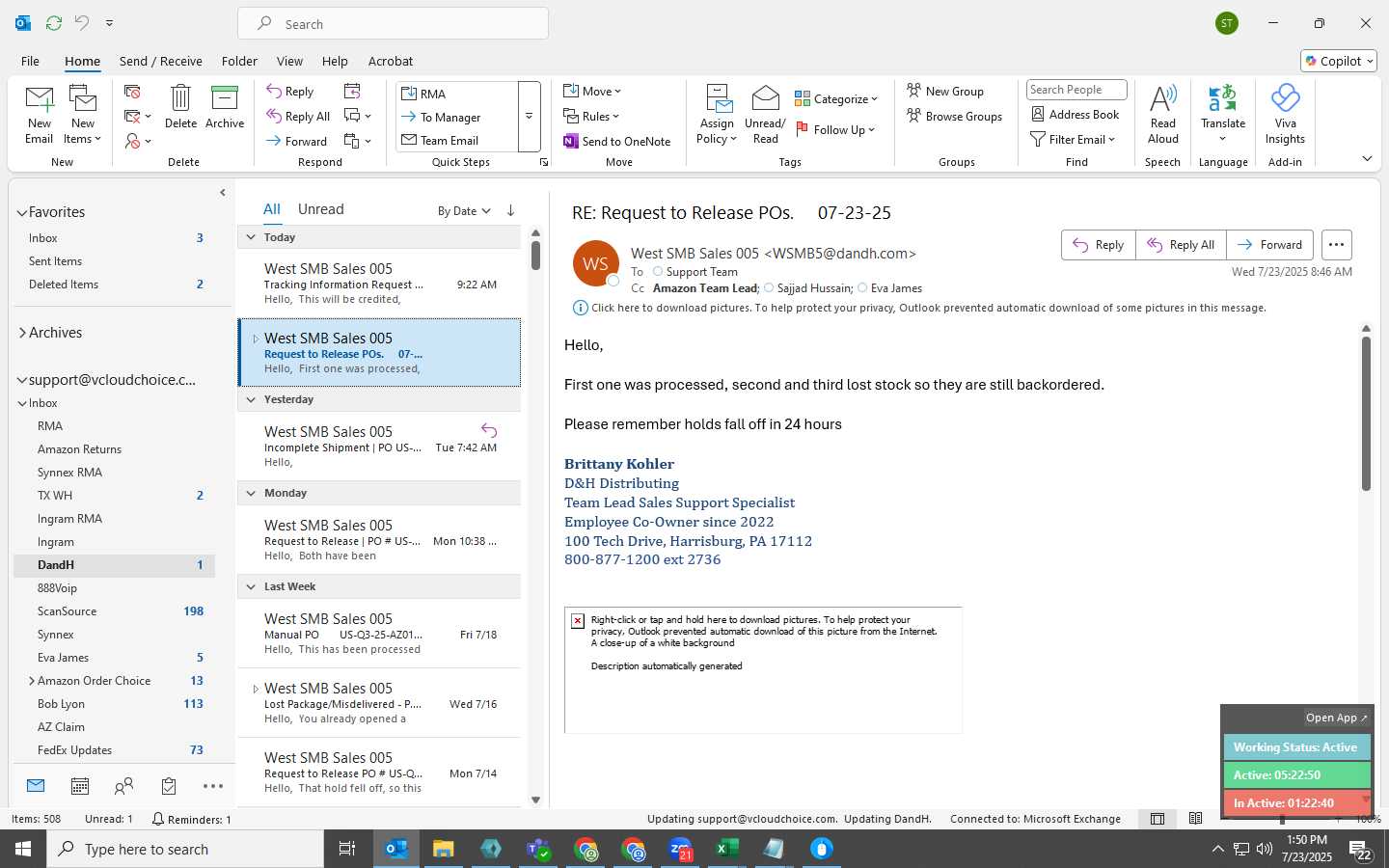Click Windows Start button
The image size is (1389, 868).
[23, 849]
